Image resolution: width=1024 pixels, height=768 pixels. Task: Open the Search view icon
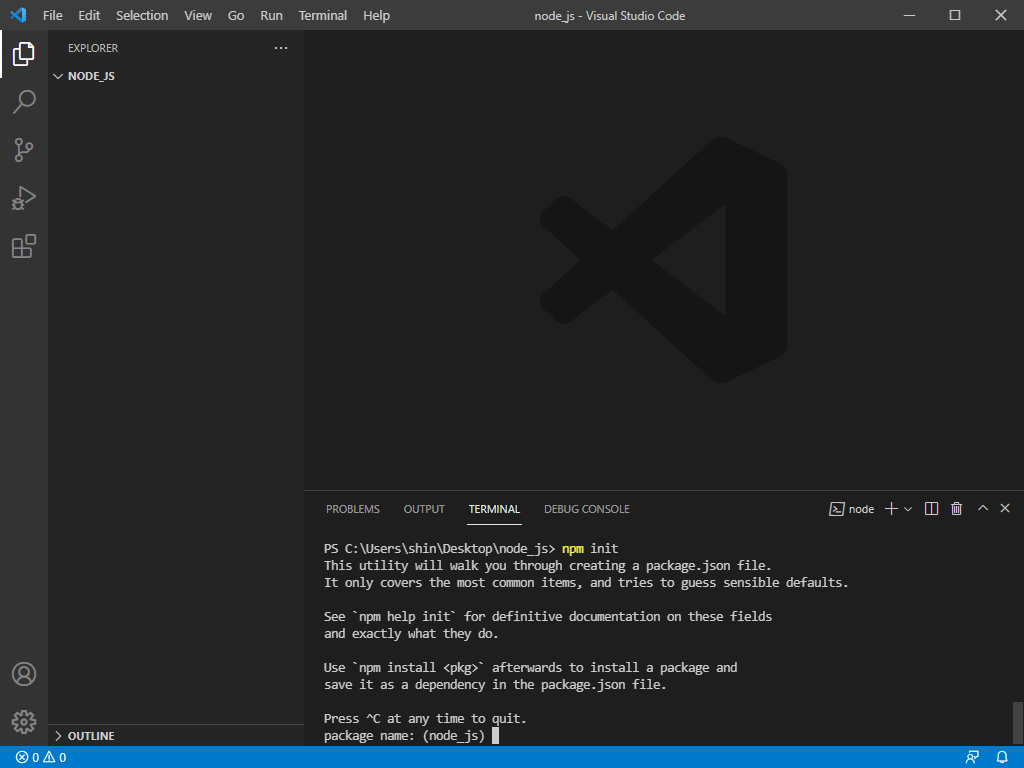24,102
